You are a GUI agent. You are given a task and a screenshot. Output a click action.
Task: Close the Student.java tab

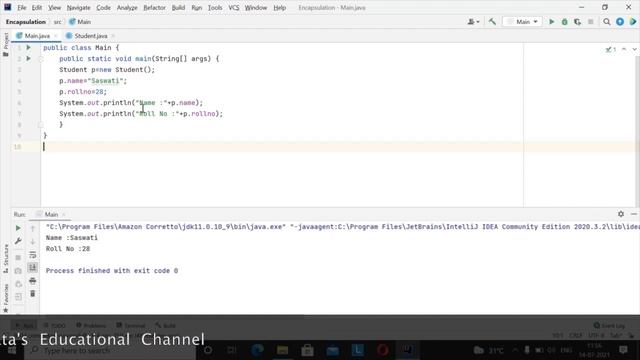[x=113, y=36]
